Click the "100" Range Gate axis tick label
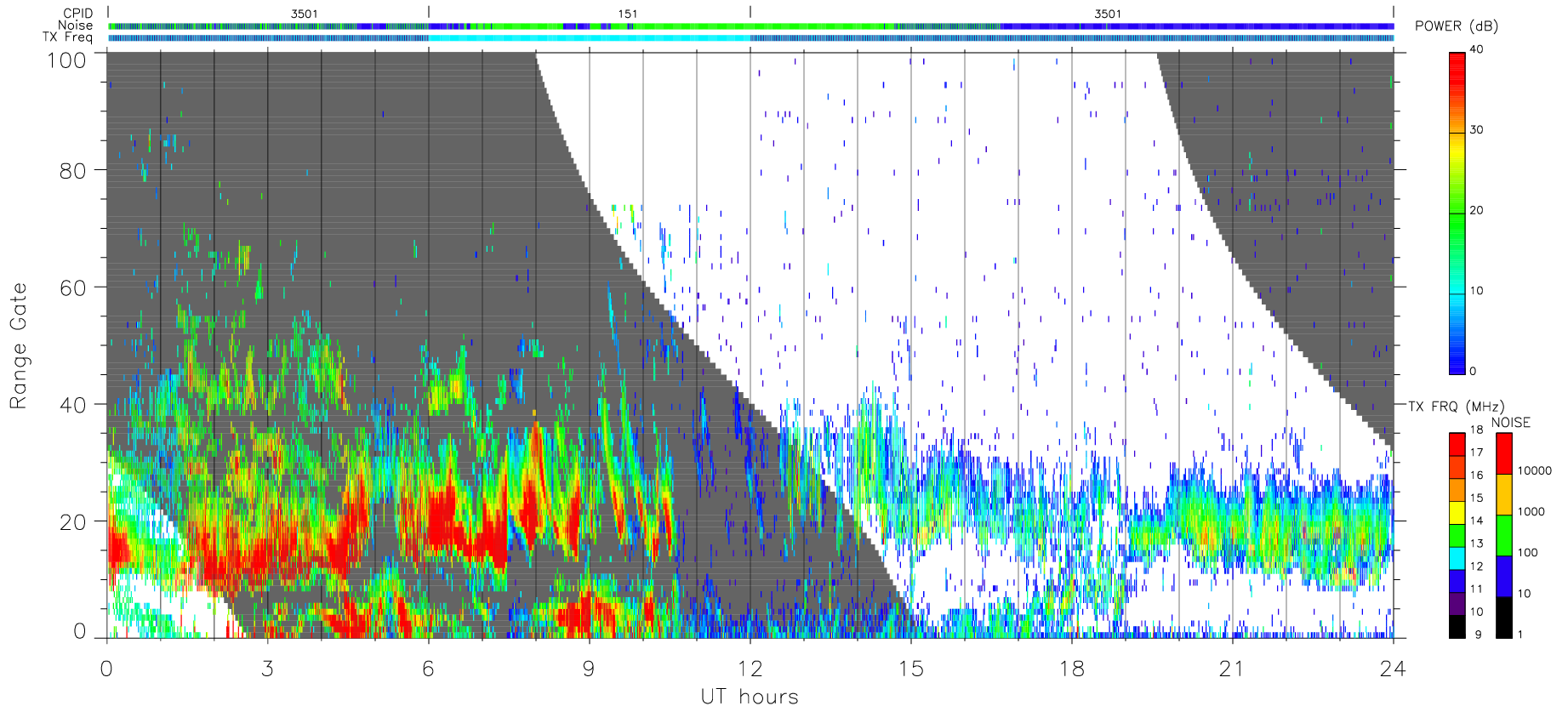Viewport: 1568px width, 723px height. pyautogui.click(x=67, y=60)
